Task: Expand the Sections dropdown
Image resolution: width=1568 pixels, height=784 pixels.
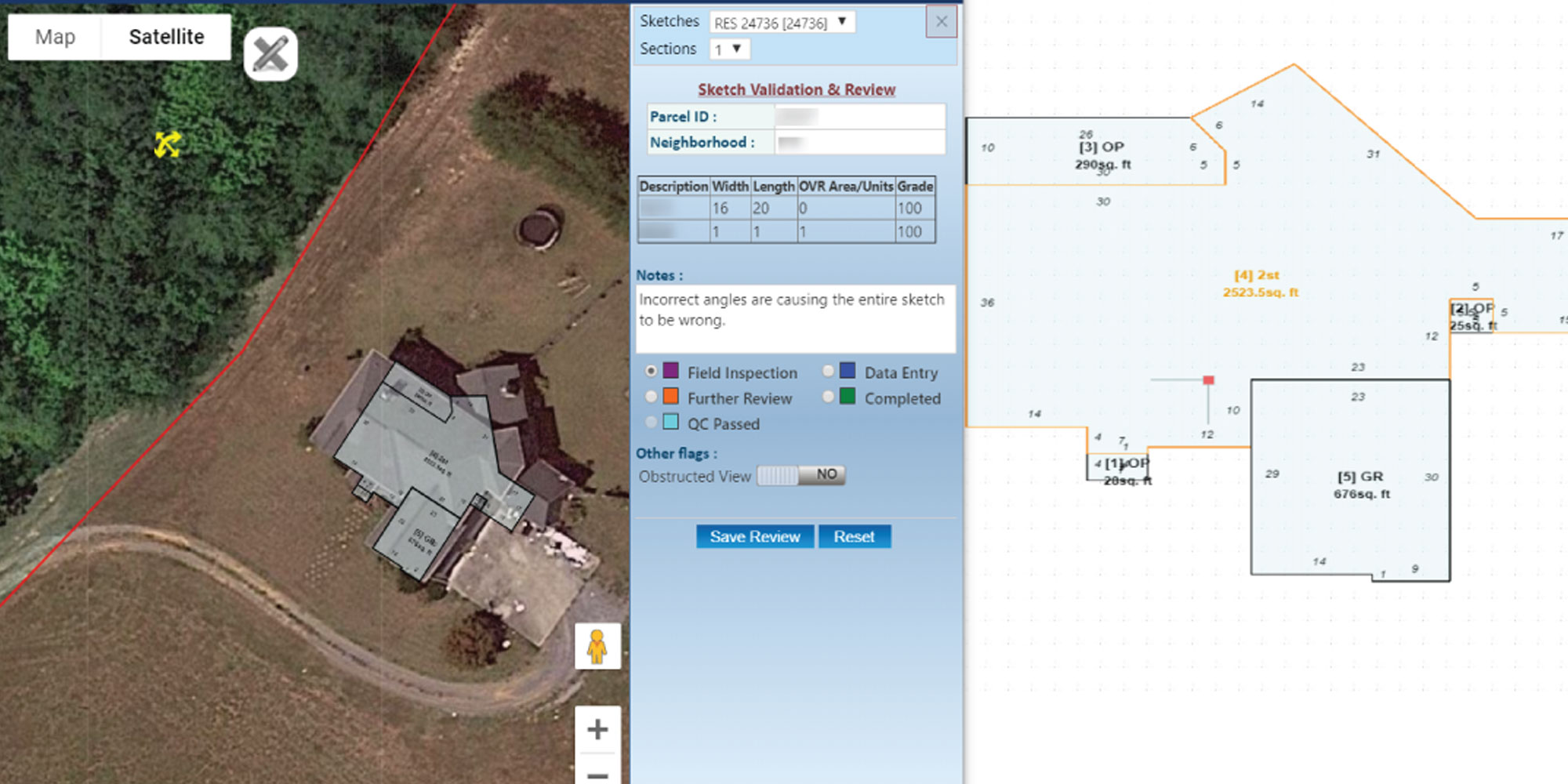Action: [x=729, y=49]
